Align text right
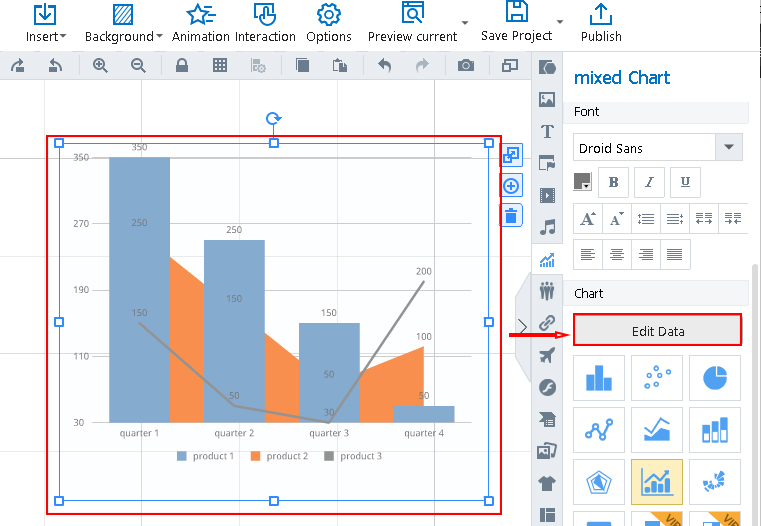Viewport: 761px width, 526px height. [x=646, y=254]
